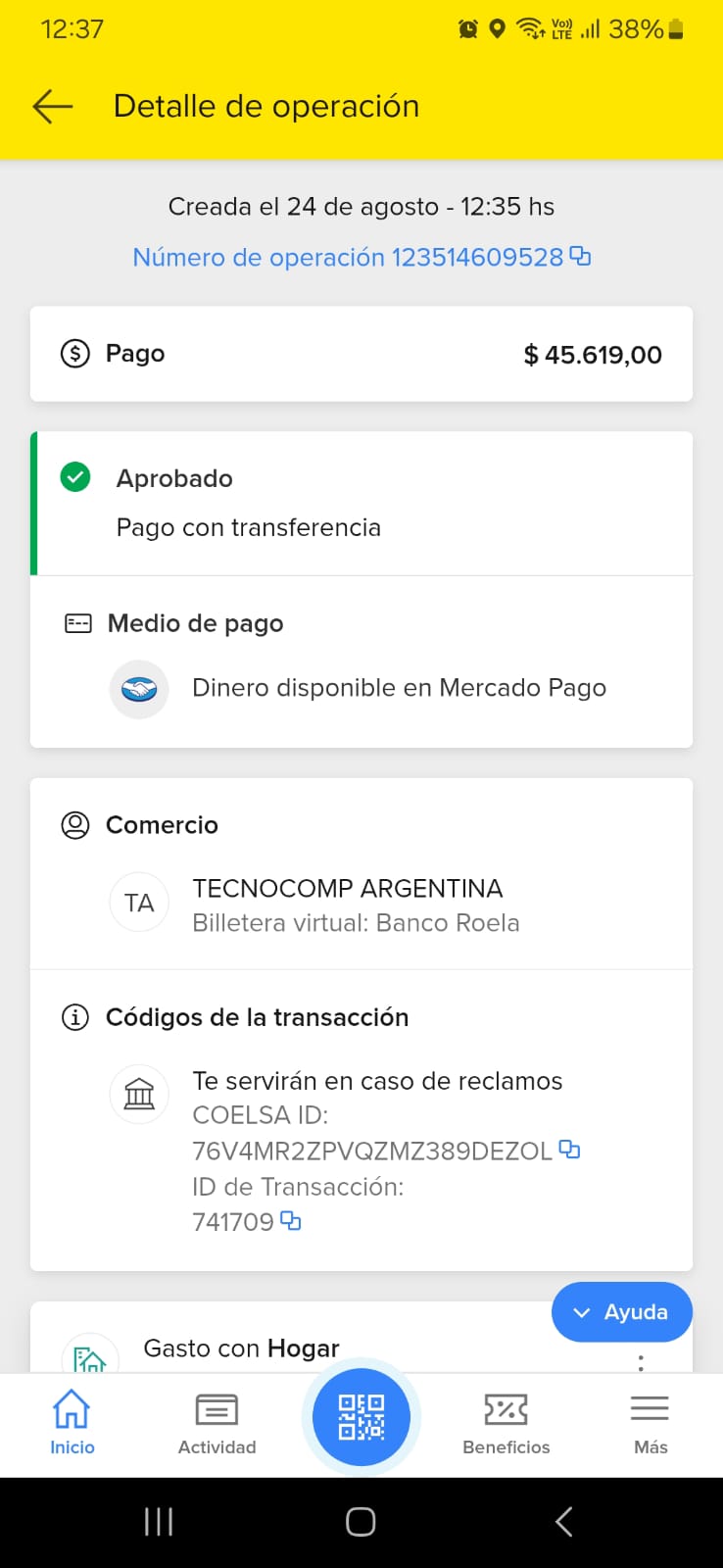
Task: Open the QR scanner button
Action: (361, 1417)
